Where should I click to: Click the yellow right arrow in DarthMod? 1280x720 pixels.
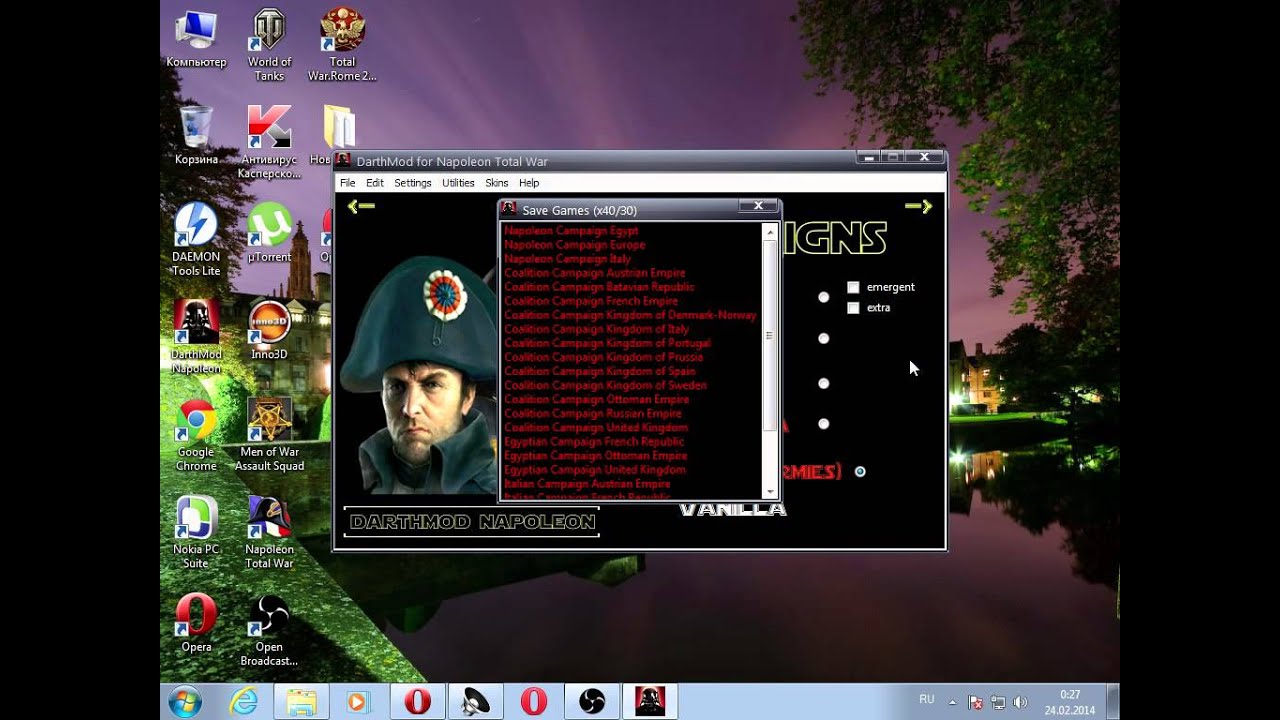point(918,206)
